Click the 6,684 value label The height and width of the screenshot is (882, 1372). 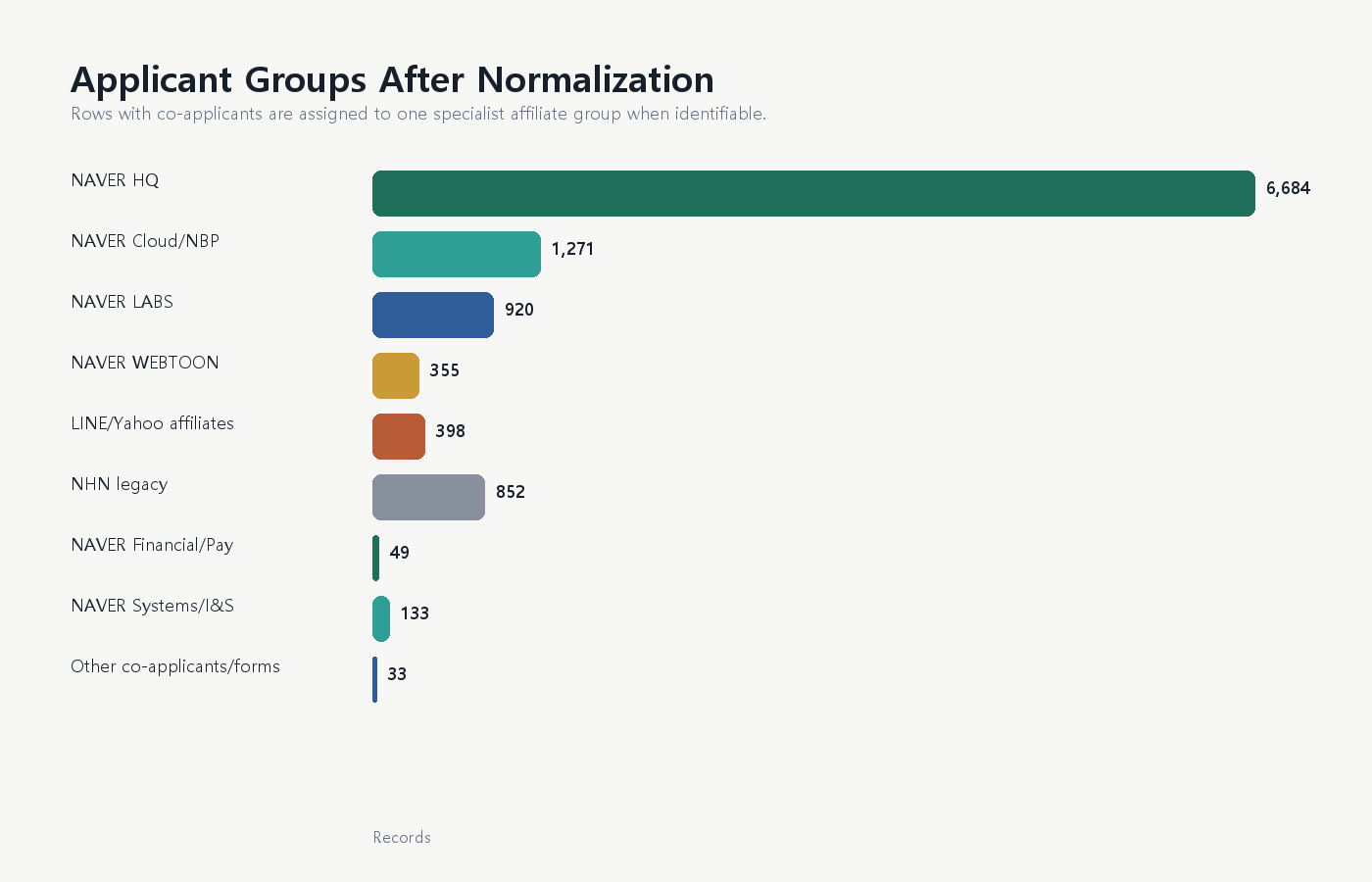(x=1288, y=188)
